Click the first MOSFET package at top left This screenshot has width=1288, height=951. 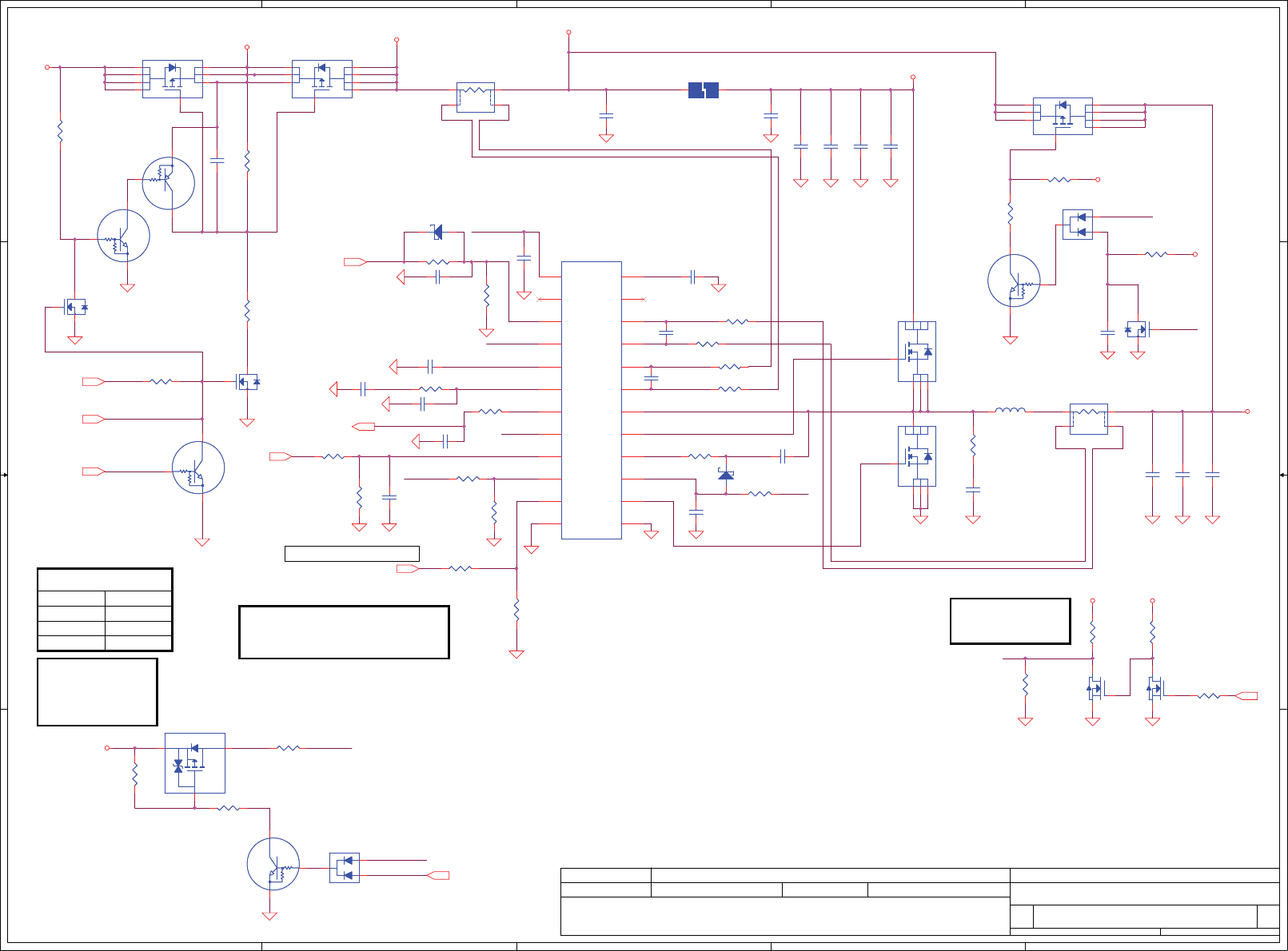tap(173, 79)
